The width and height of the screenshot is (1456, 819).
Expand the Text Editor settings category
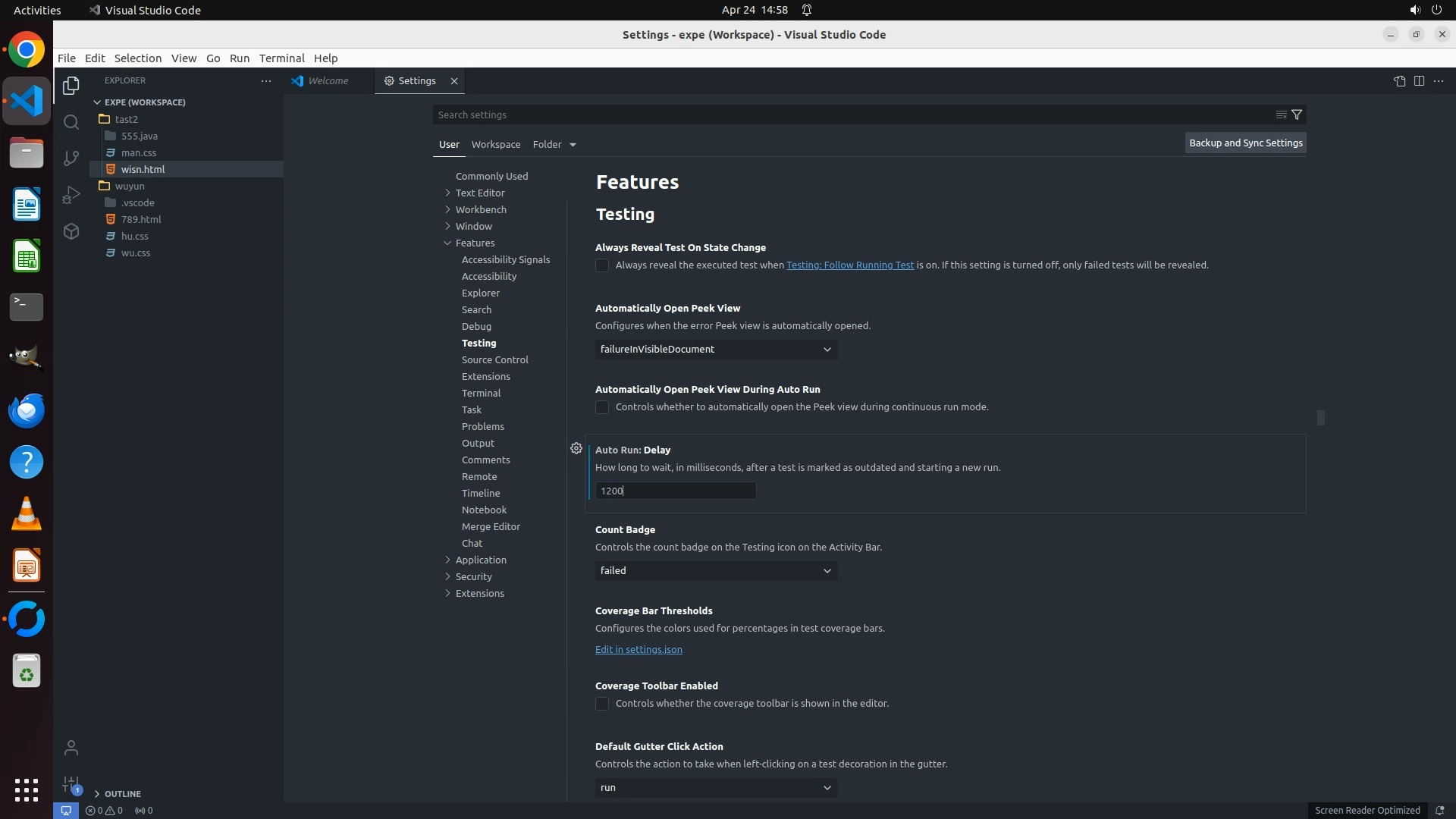click(x=479, y=193)
